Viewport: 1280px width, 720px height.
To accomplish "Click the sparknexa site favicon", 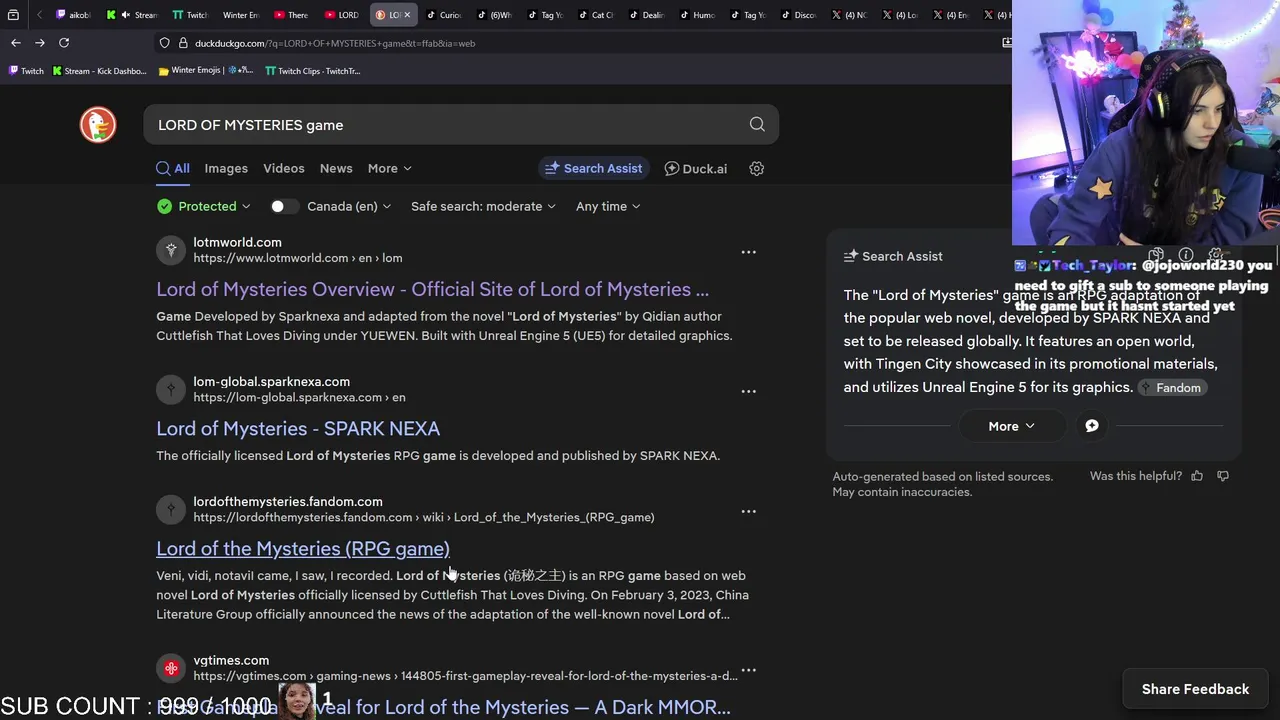I will [x=171, y=389].
